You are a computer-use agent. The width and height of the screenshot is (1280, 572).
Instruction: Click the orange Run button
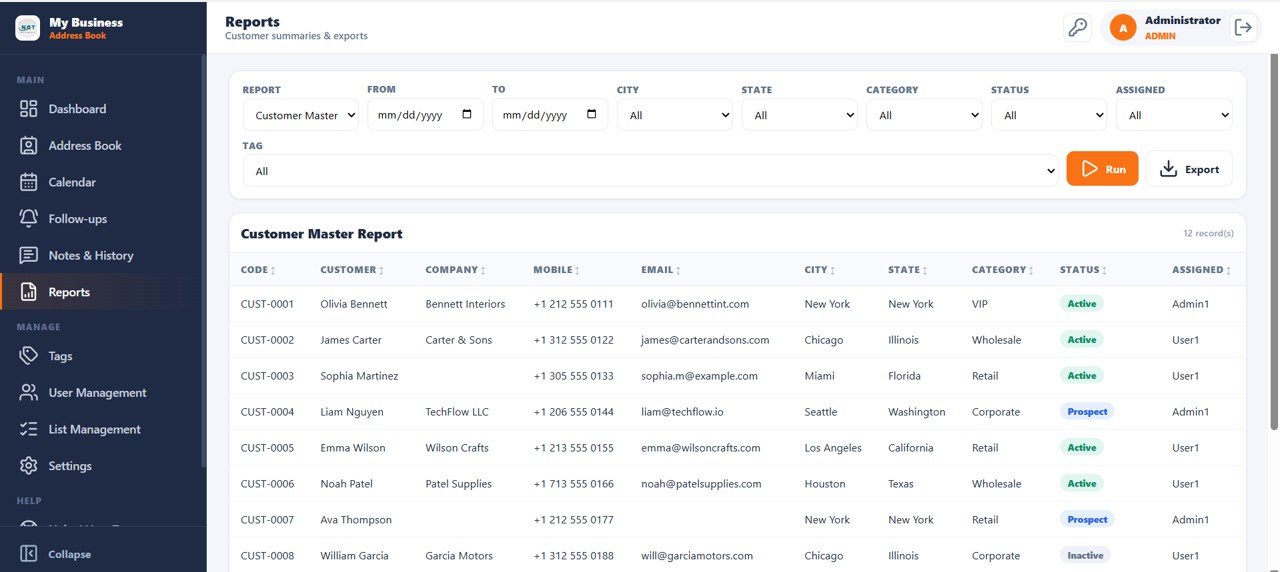tap(1102, 169)
